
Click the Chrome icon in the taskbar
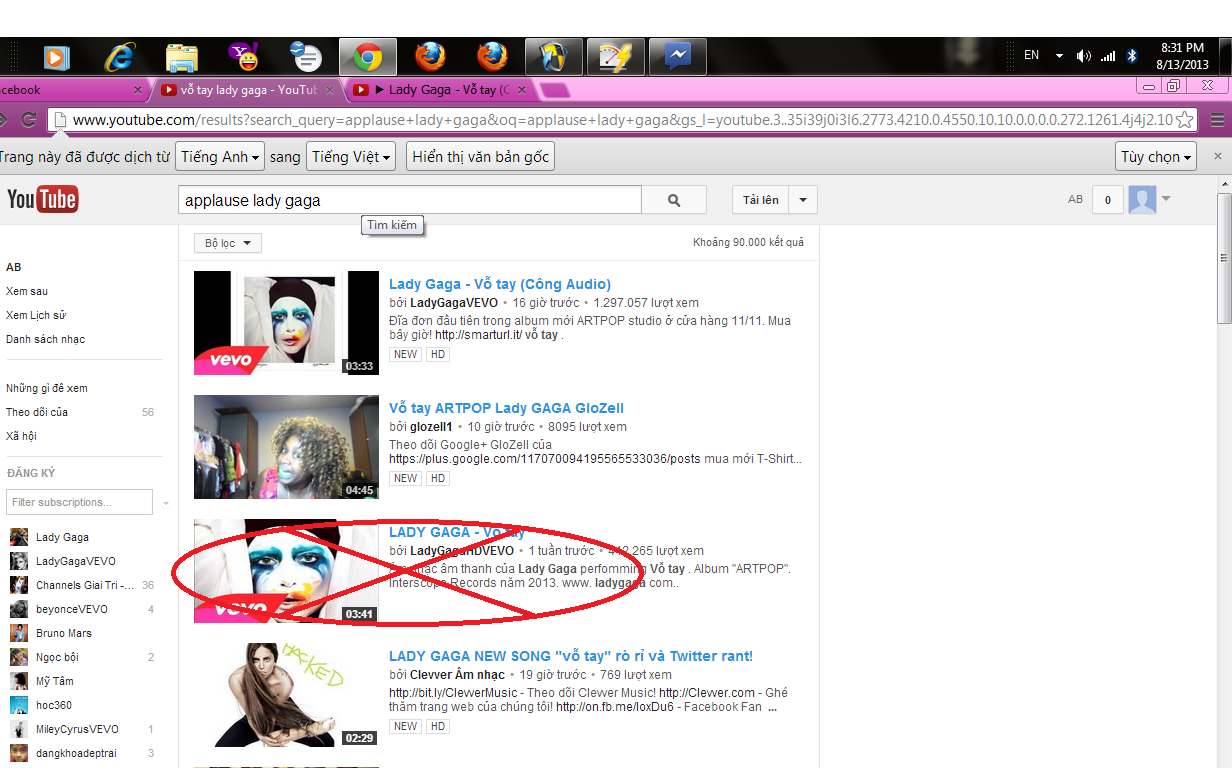[x=367, y=57]
